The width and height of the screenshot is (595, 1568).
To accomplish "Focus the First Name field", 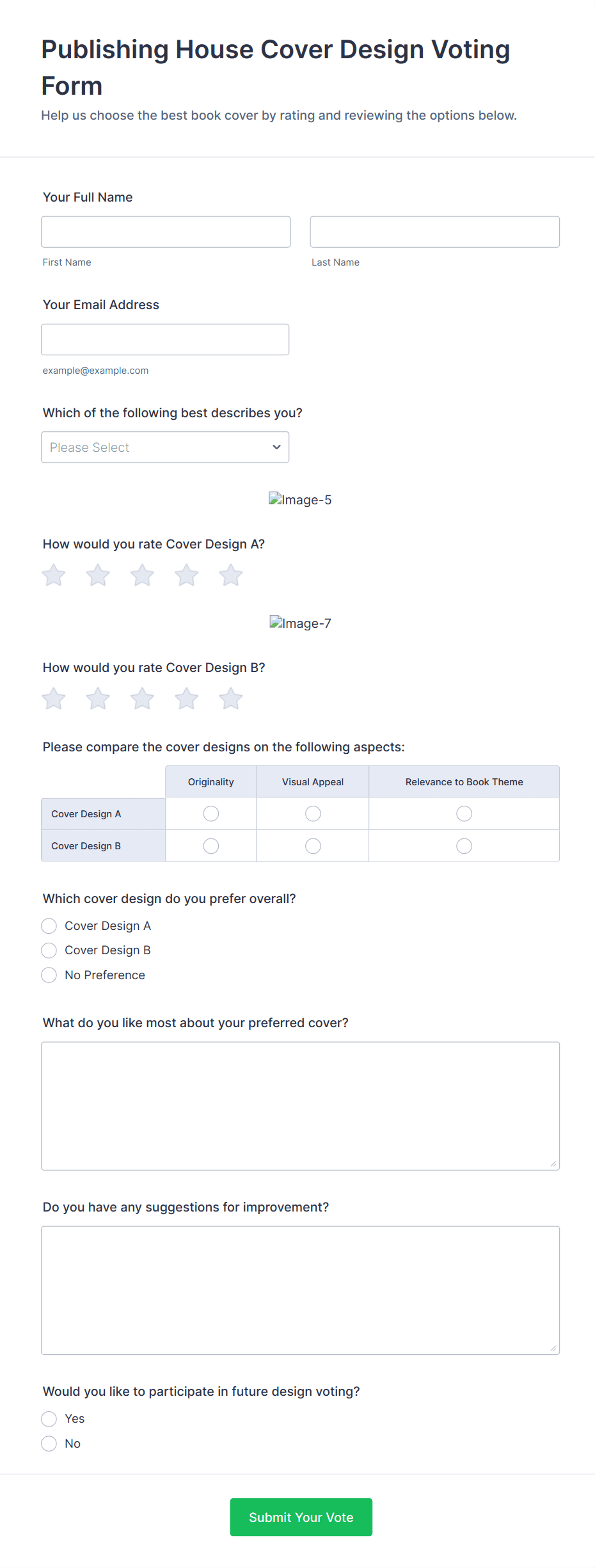I will click(166, 232).
